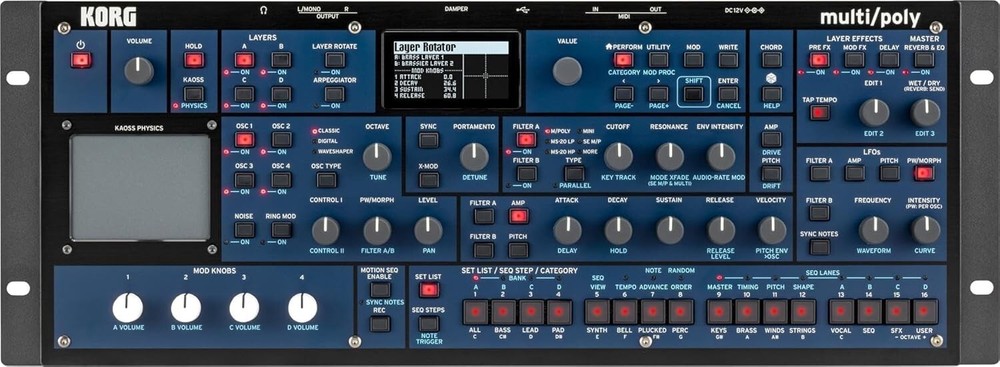Select step button 12 labeled STRINGS
1000x367 pixels.
point(803,311)
